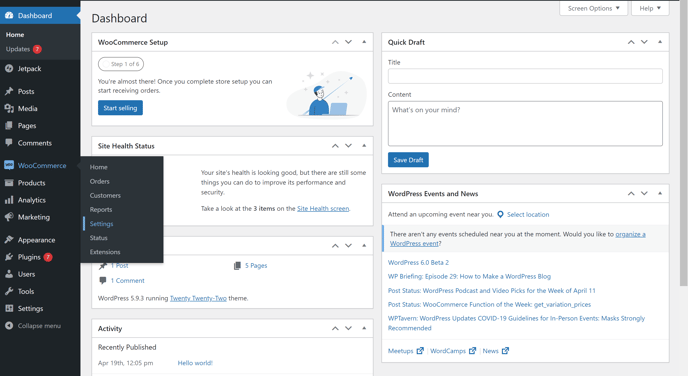Click the page vertical scrollbar

click(684, 143)
